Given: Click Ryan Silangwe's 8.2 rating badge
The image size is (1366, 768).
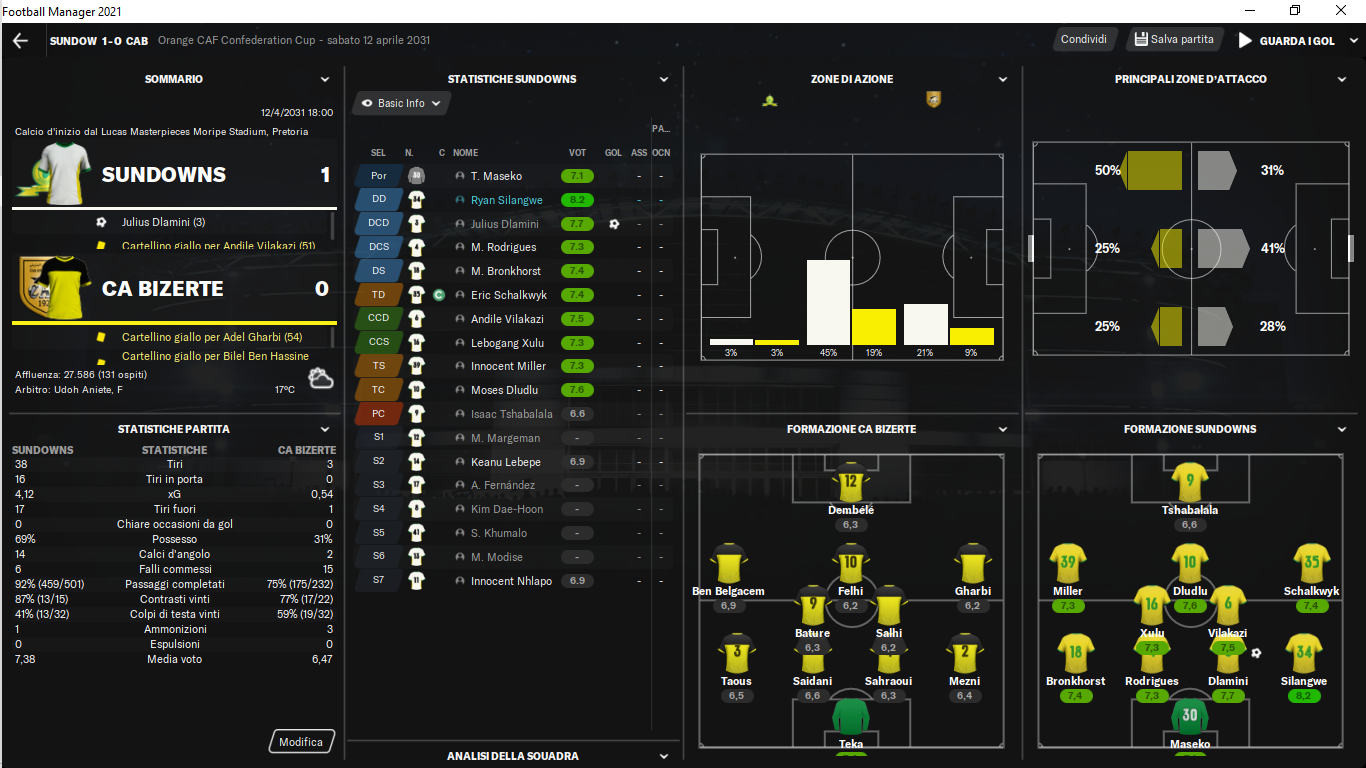Looking at the screenshot, I should (577, 200).
